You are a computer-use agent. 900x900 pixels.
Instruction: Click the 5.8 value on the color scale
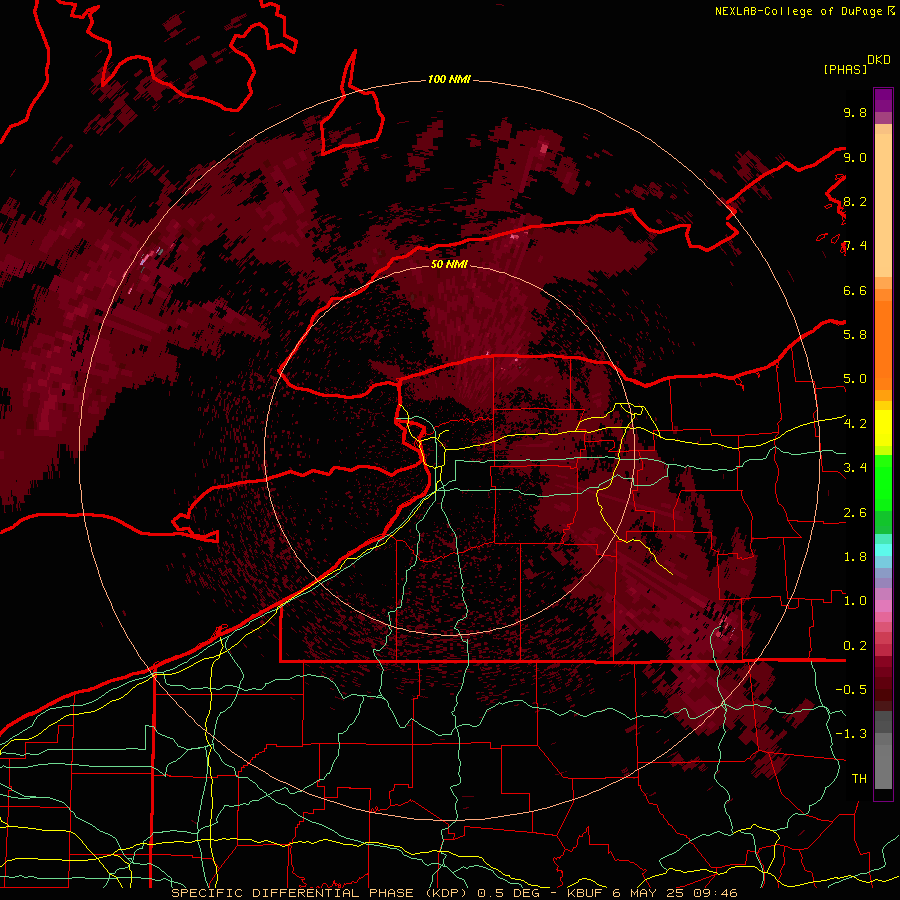[x=855, y=334]
